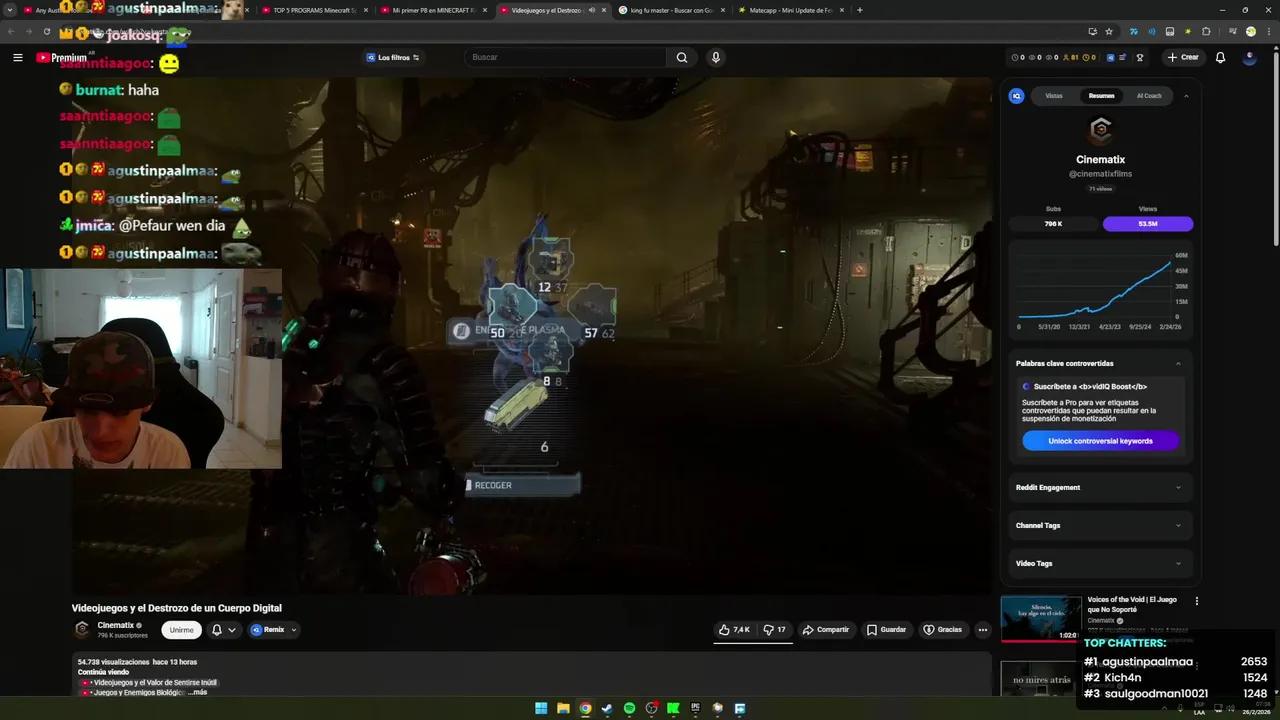Viewport: 1280px width, 720px height.
Task: Open the Remix dropdown
Action: pos(273,630)
